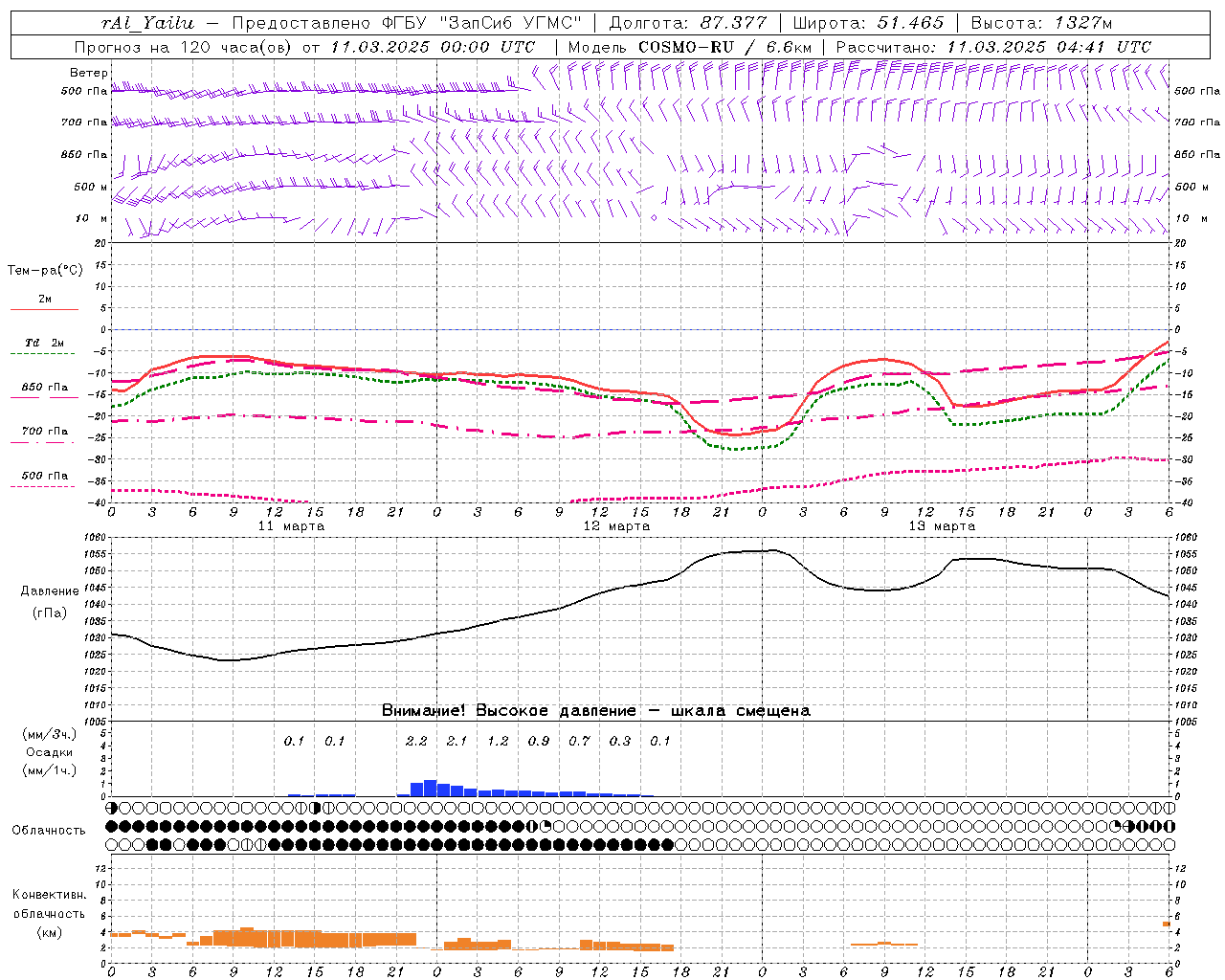Select the "(мм/1ч.)" precipitation unit label
The height and width of the screenshot is (980, 1225).
click(x=50, y=770)
